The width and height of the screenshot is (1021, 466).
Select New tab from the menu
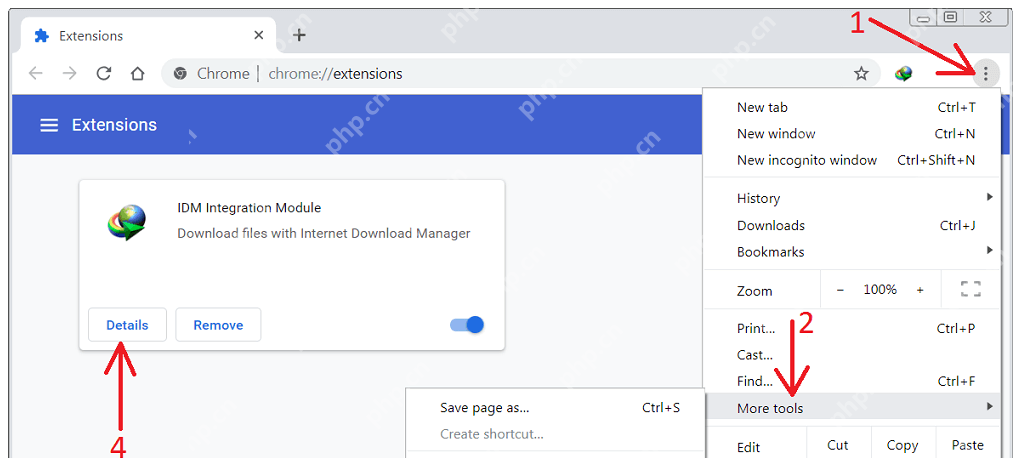click(x=852, y=107)
